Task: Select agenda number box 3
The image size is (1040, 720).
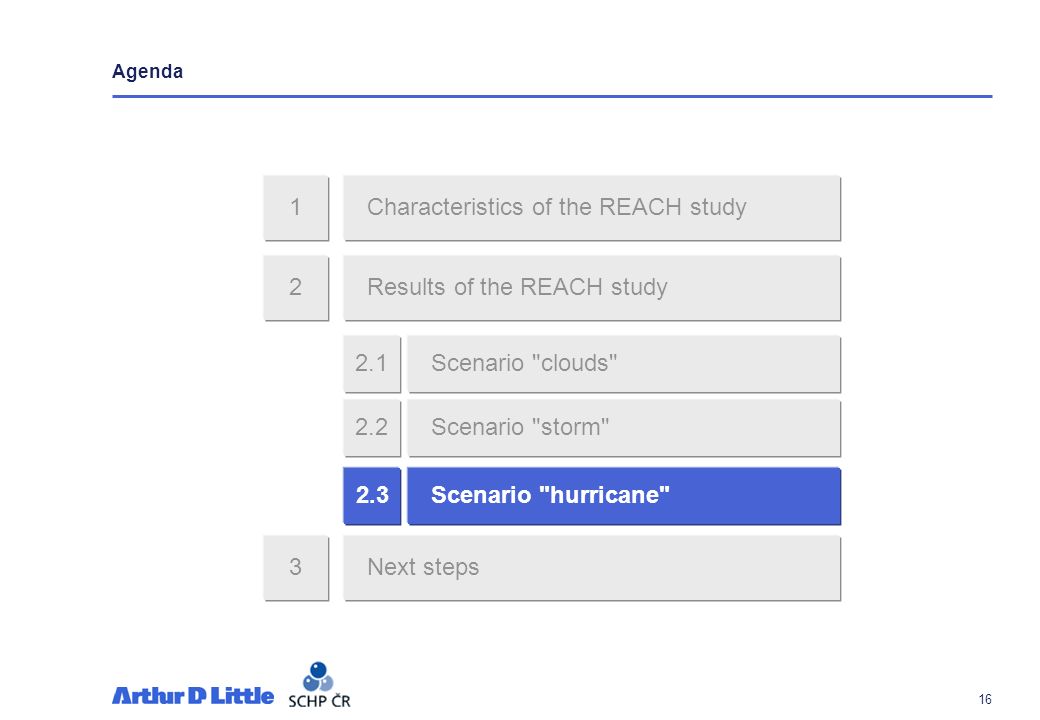Action: click(296, 568)
